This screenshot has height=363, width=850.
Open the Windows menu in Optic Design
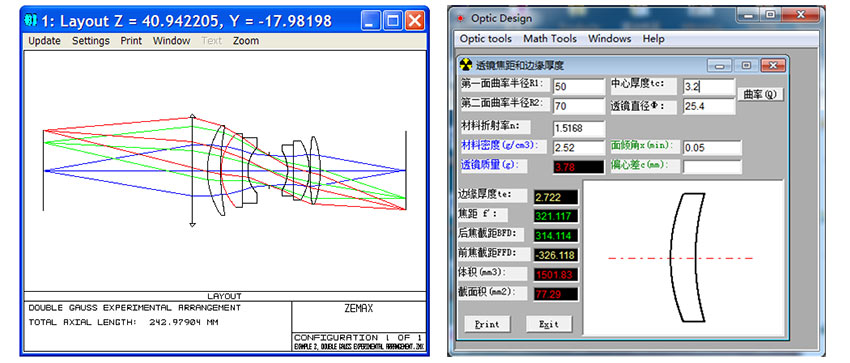click(x=609, y=38)
